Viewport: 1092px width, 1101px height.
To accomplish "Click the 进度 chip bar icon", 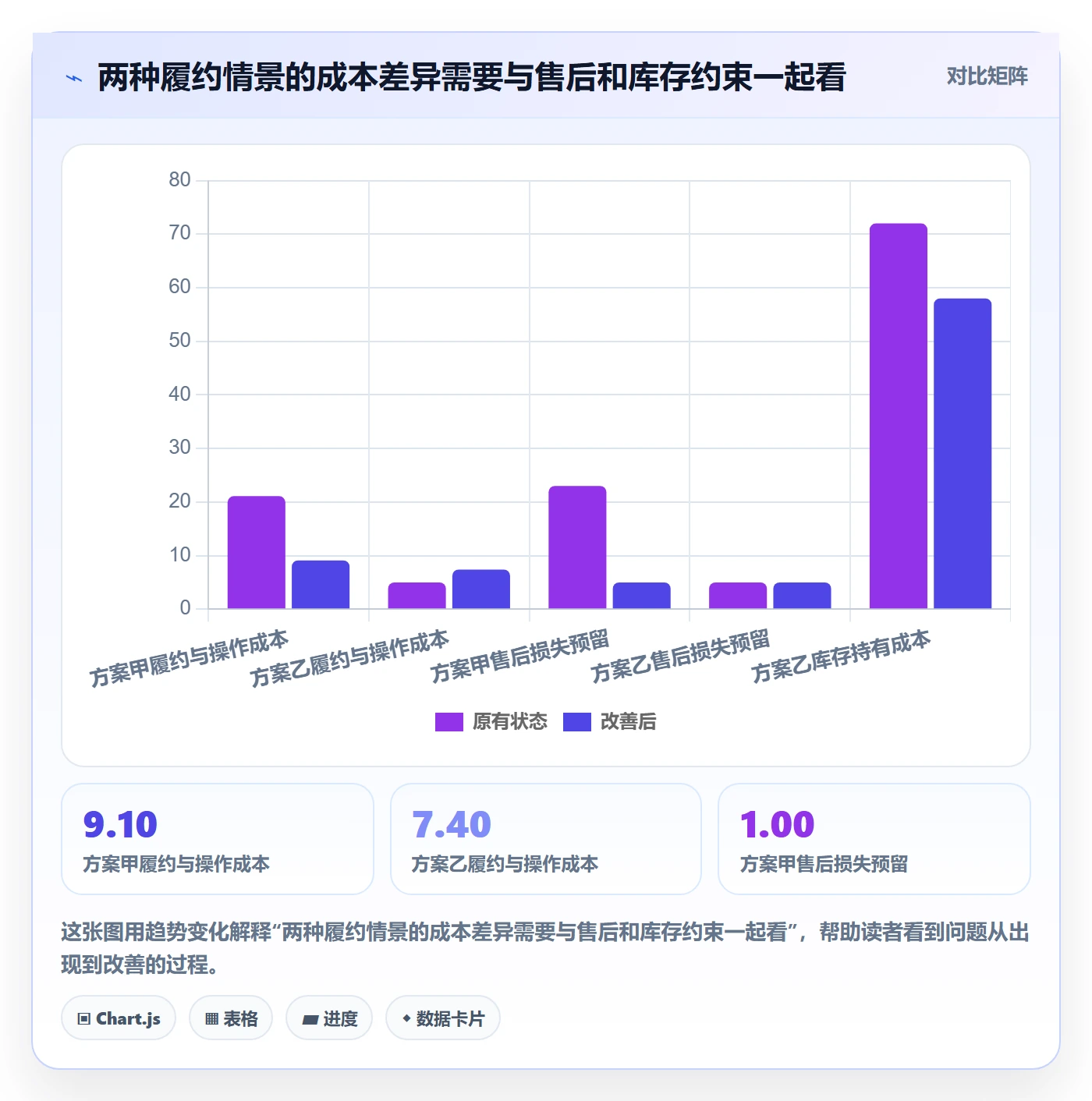I will pos(310,1020).
